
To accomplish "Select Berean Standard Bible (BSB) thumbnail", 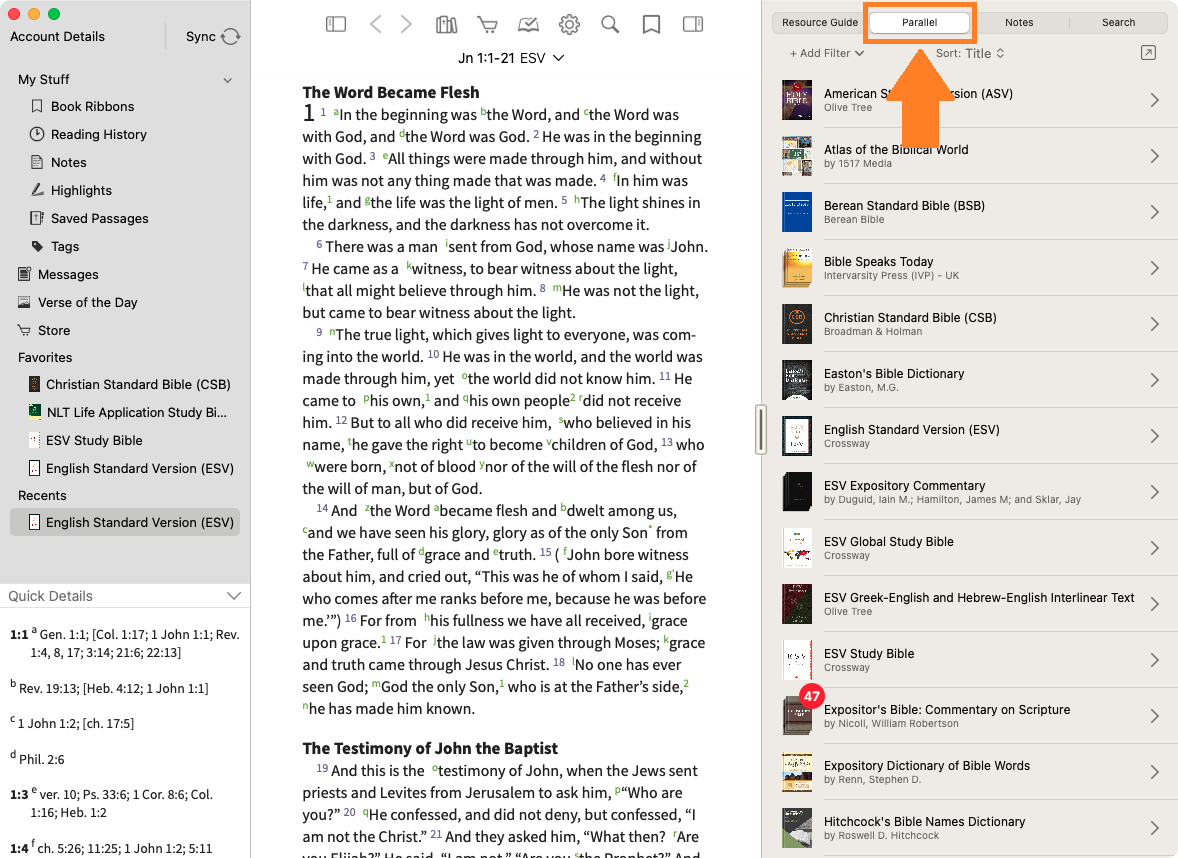I will [797, 212].
